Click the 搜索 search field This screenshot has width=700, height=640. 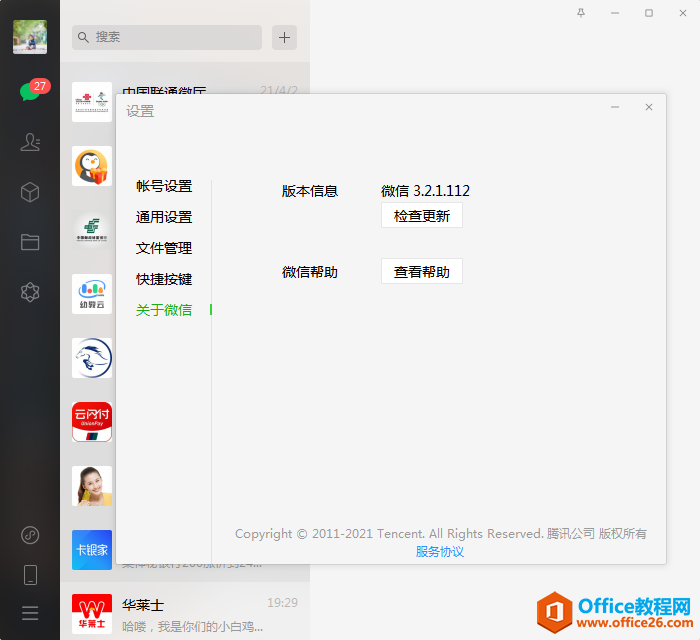[167, 37]
